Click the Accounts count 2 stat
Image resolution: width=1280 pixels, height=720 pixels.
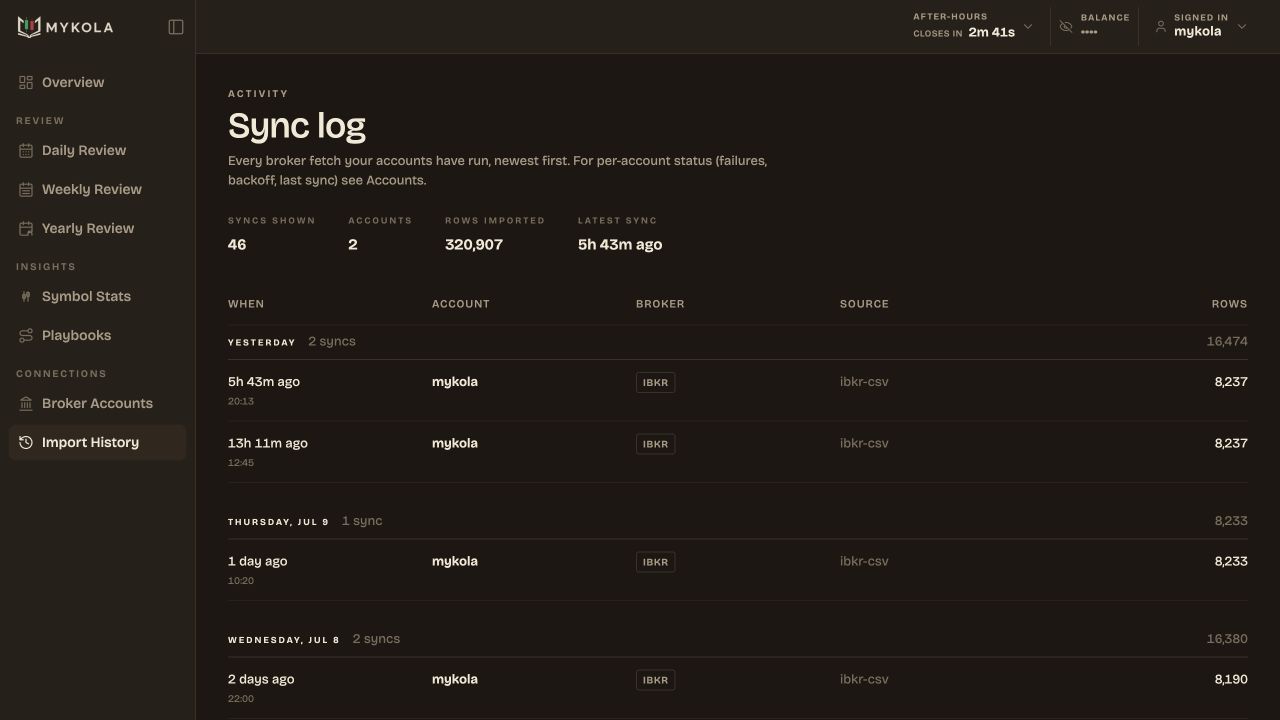[353, 244]
